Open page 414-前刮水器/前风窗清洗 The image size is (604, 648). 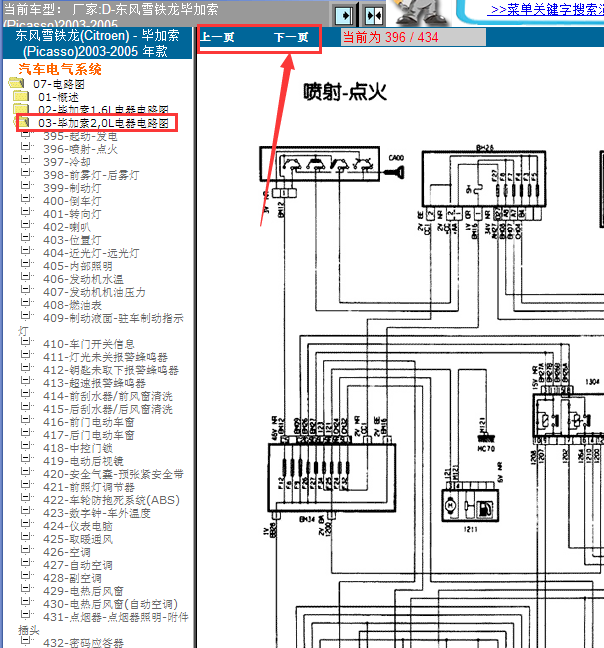pos(107,396)
